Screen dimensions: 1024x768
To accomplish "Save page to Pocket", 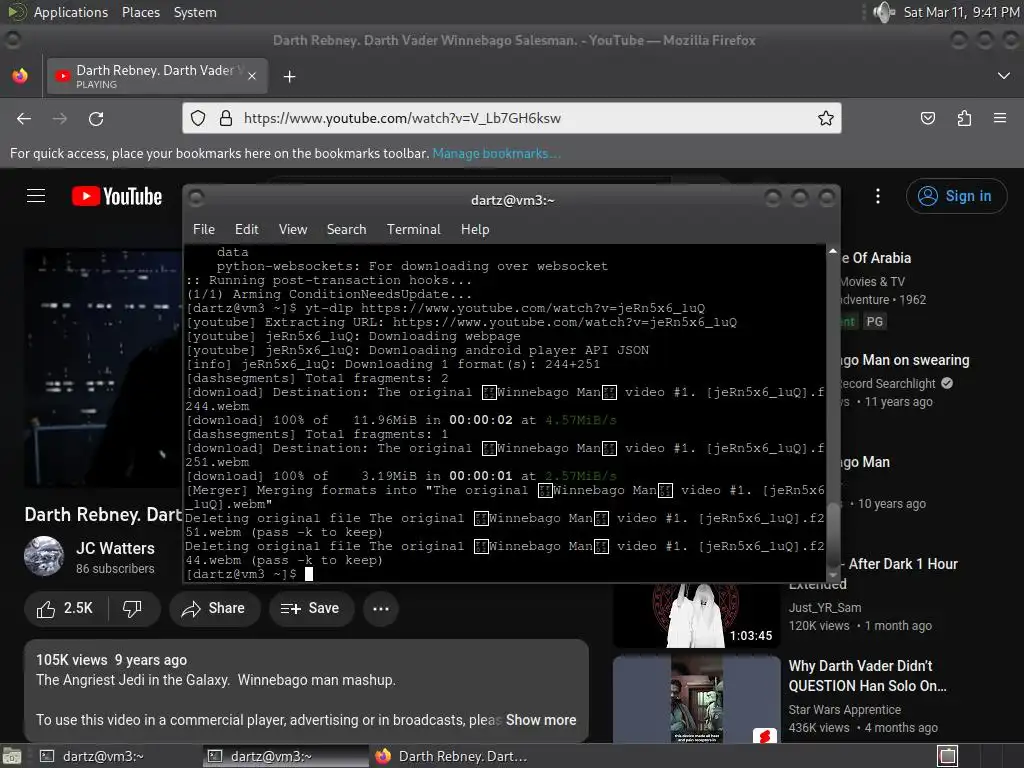I will pyautogui.click(x=927, y=118).
